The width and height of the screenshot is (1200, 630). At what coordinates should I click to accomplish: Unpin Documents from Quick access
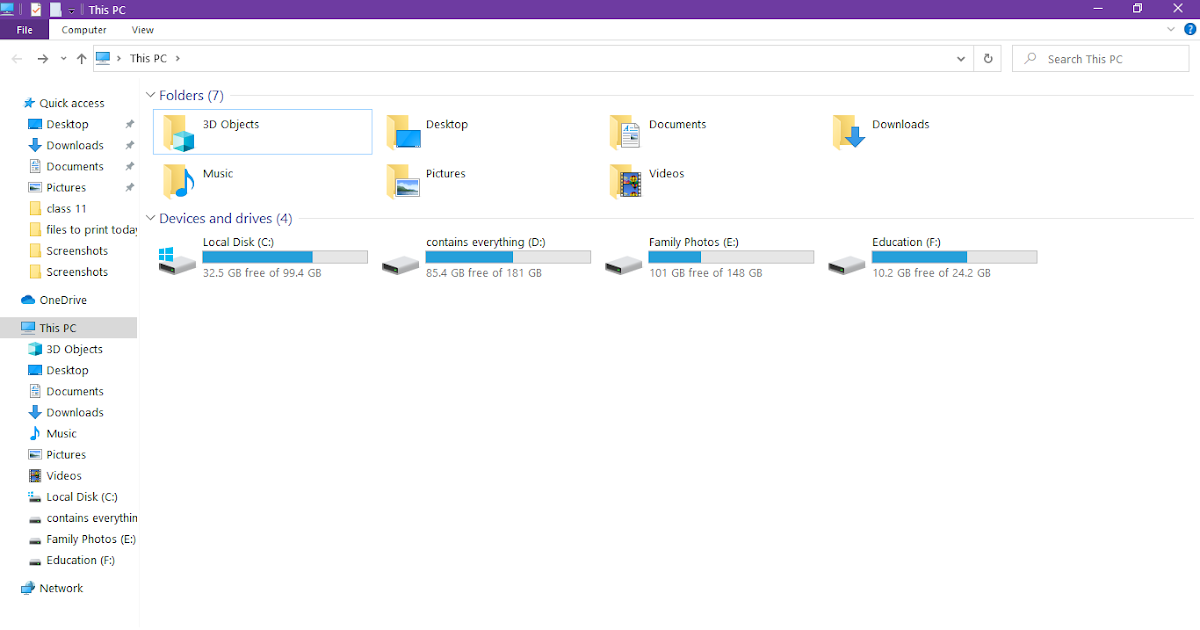129,166
